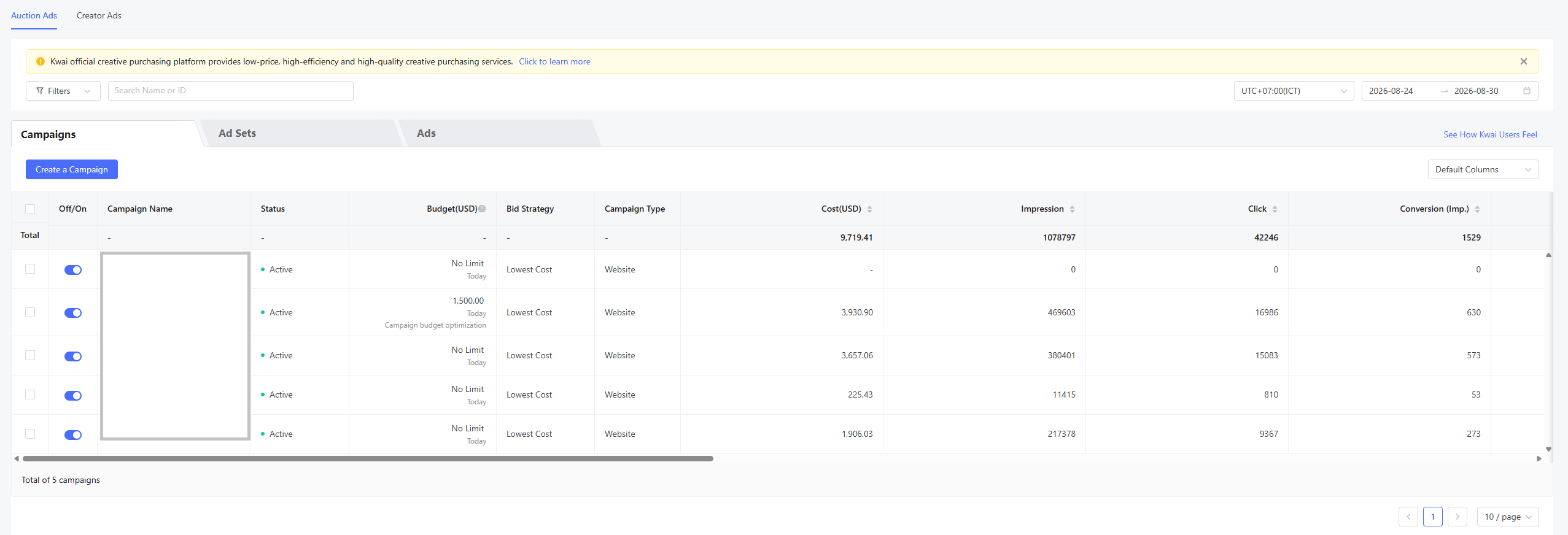Image resolution: width=1568 pixels, height=535 pixels.
Task: Turn off campaign with cost 225.43
Action: [x=73, y=395]
